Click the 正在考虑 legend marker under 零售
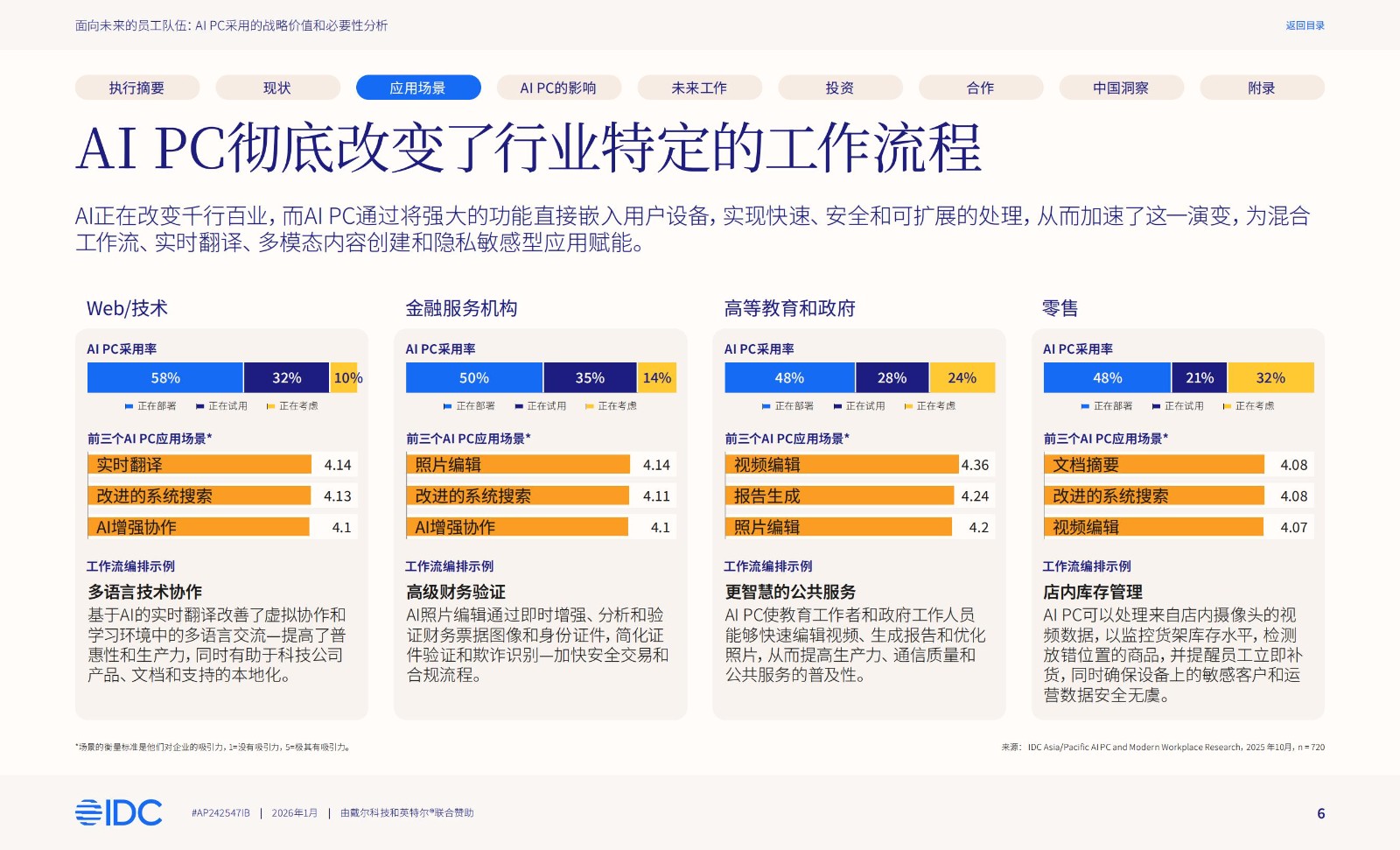This screenshot has width=1400, height=850. pyautogui.click(x=1227, y=406)
